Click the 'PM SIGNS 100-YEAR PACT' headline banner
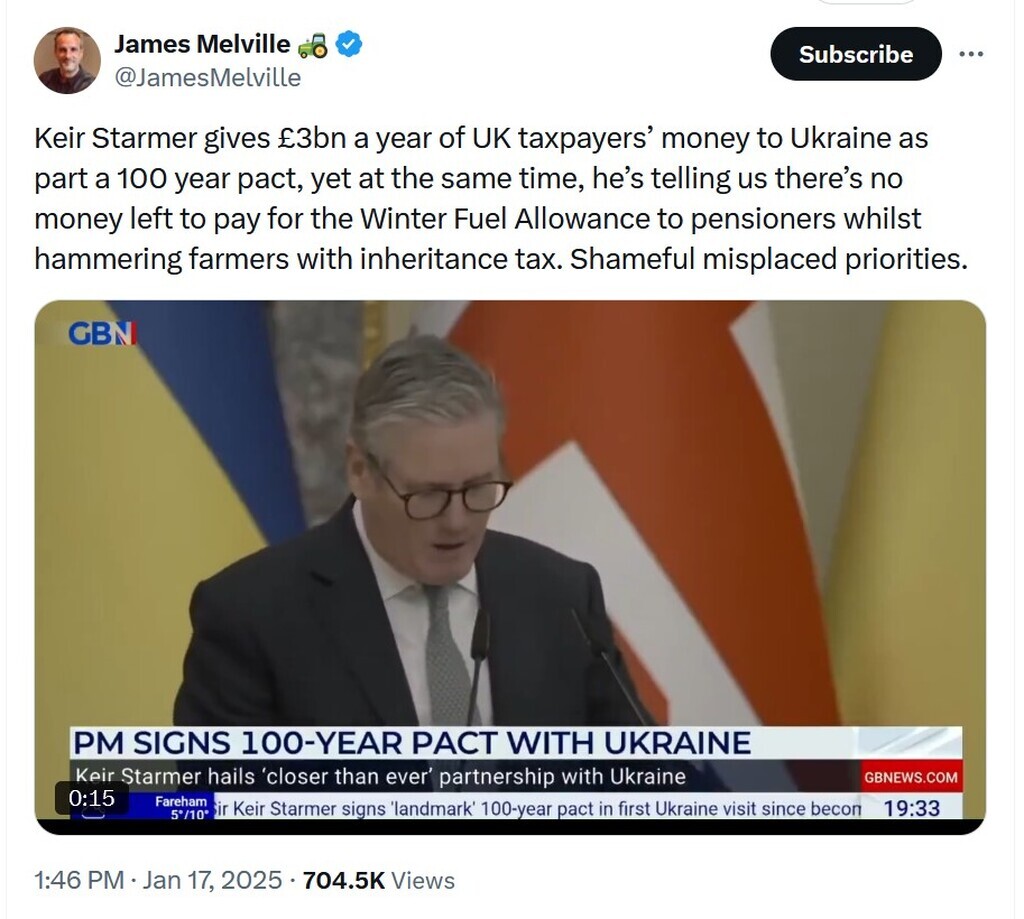 click(411, 743)
